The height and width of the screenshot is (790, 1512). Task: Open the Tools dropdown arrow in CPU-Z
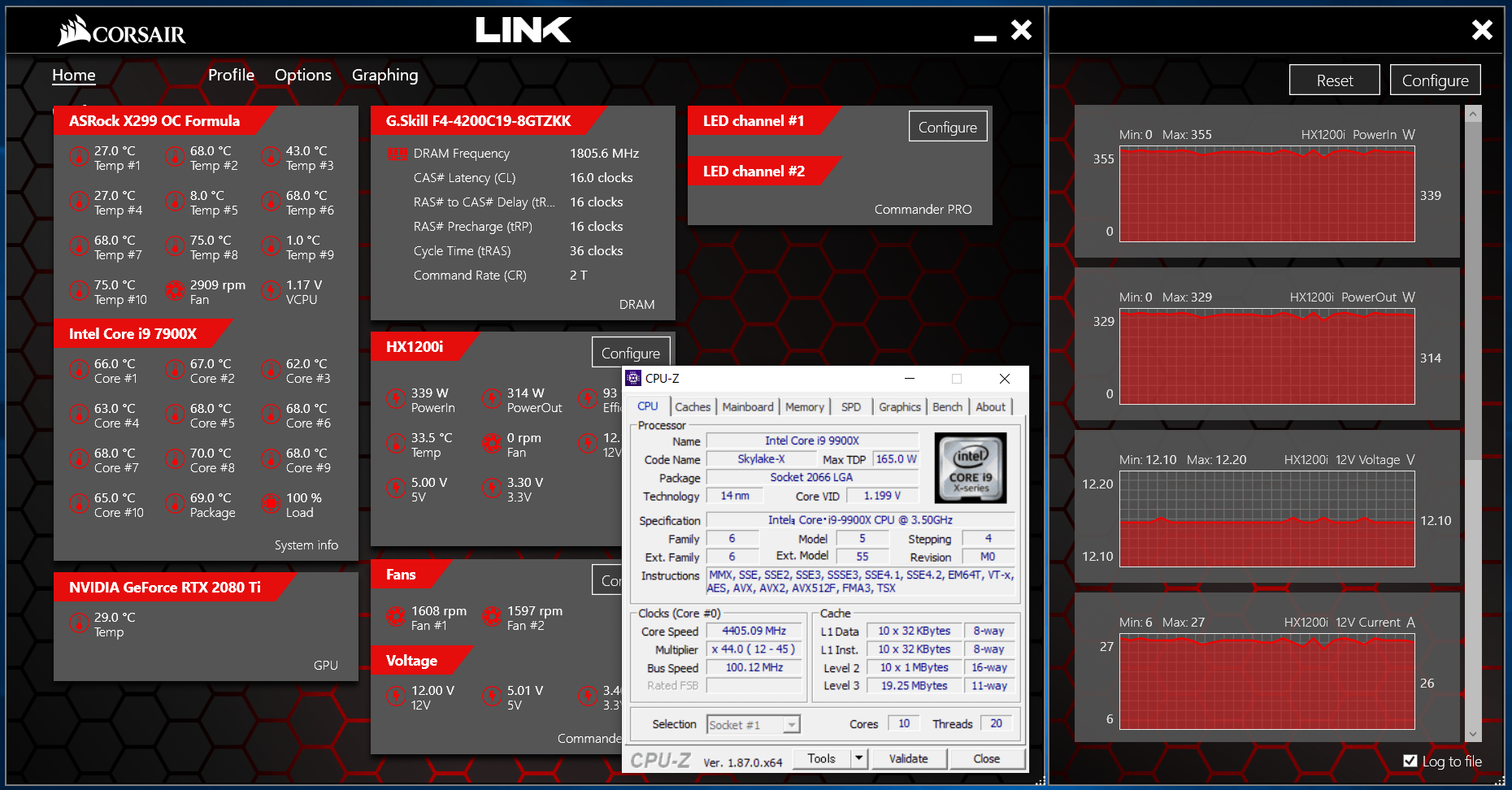pos(858,758)
